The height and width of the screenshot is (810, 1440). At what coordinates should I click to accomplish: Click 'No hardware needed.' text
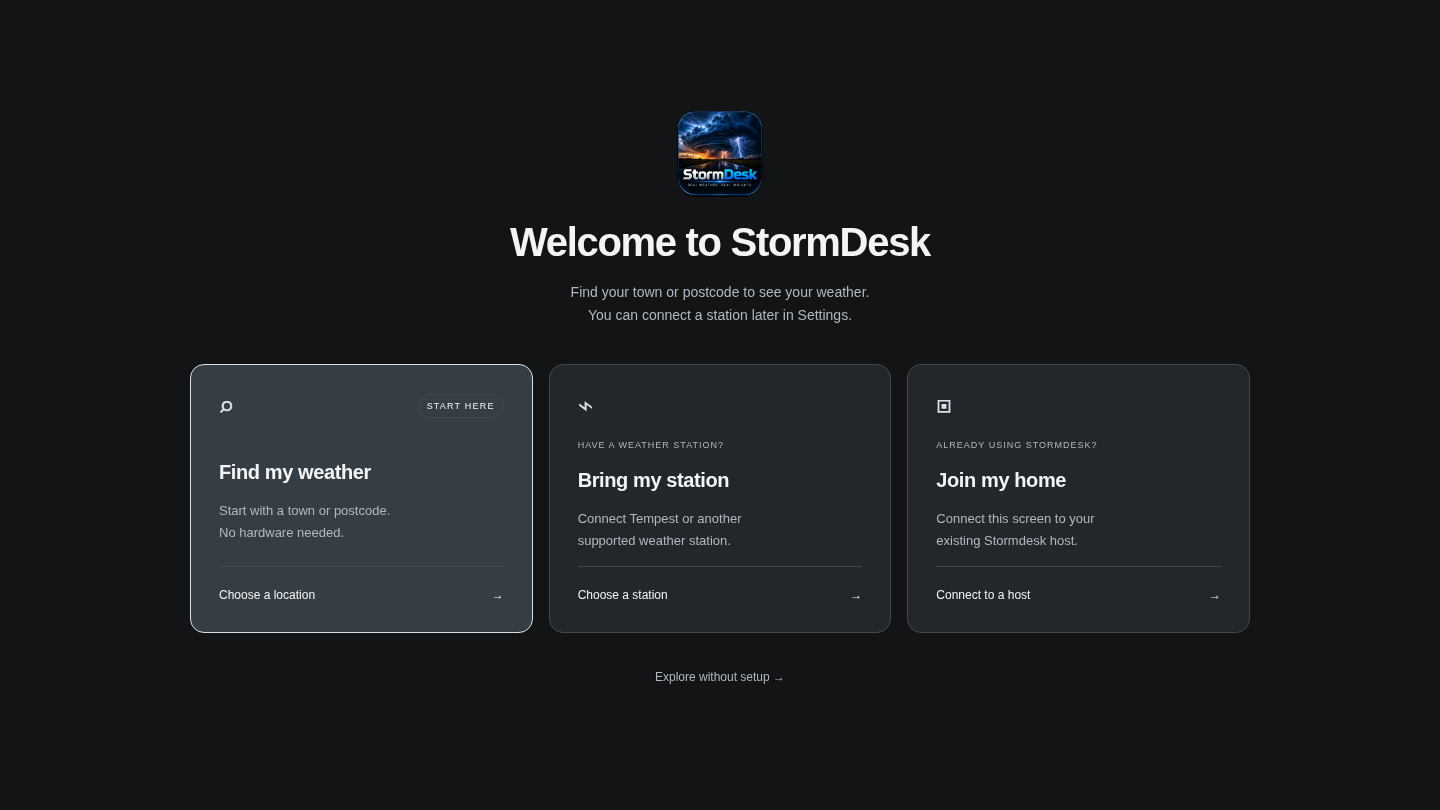click(281, 532)
